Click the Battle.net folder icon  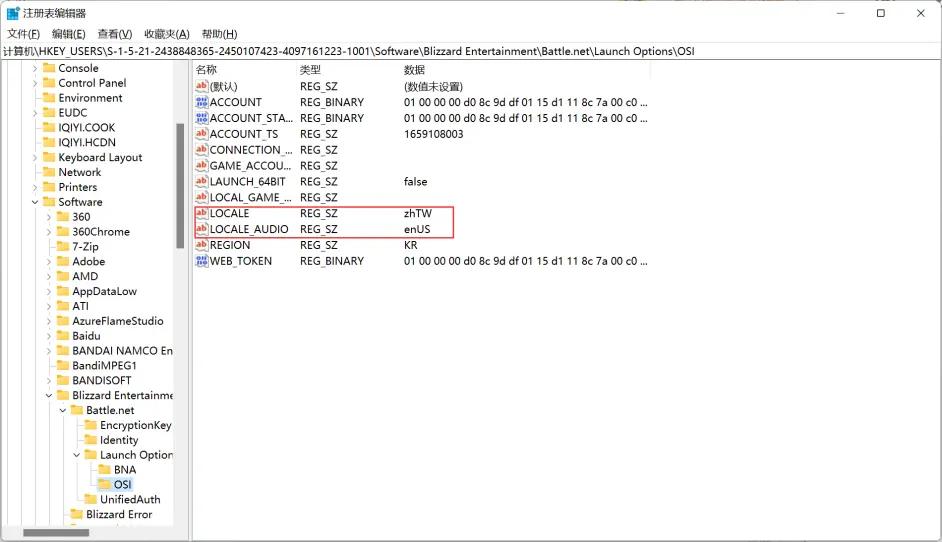pos(76,410)
